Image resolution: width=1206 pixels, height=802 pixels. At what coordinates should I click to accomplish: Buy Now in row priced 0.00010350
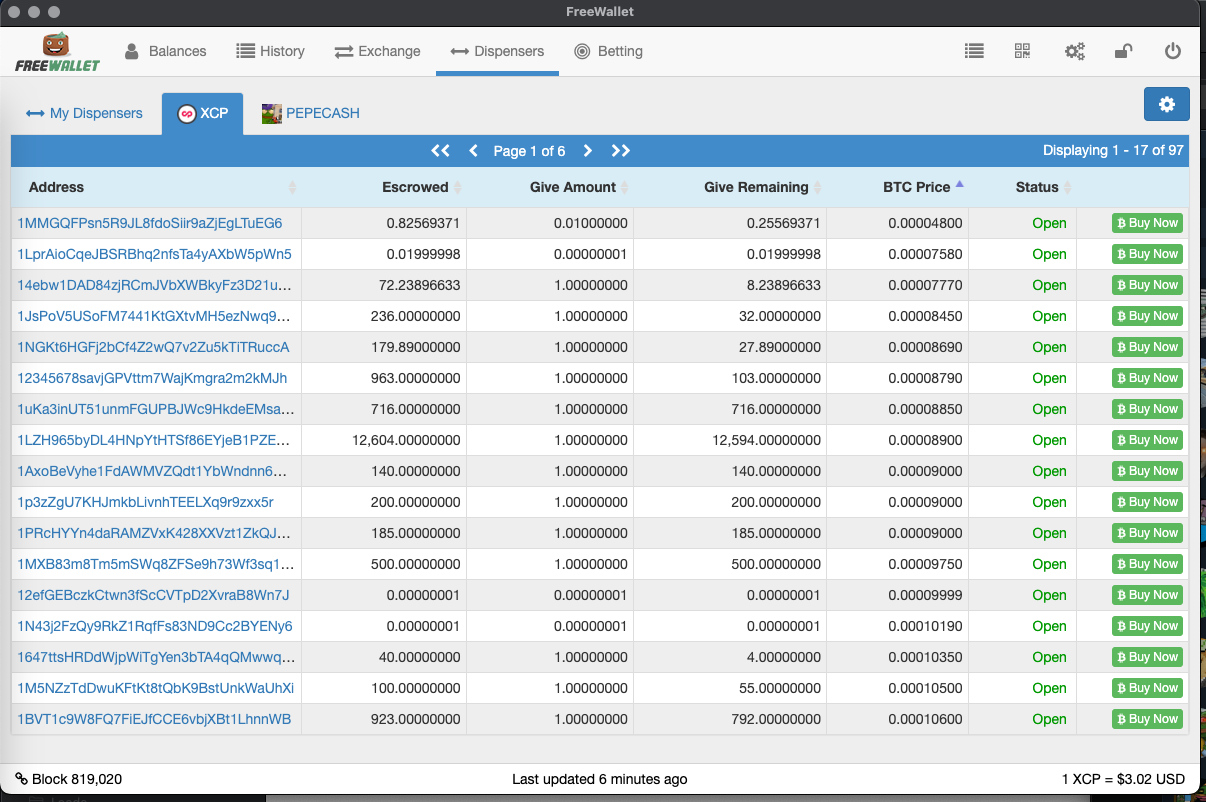coord(1147,657)
